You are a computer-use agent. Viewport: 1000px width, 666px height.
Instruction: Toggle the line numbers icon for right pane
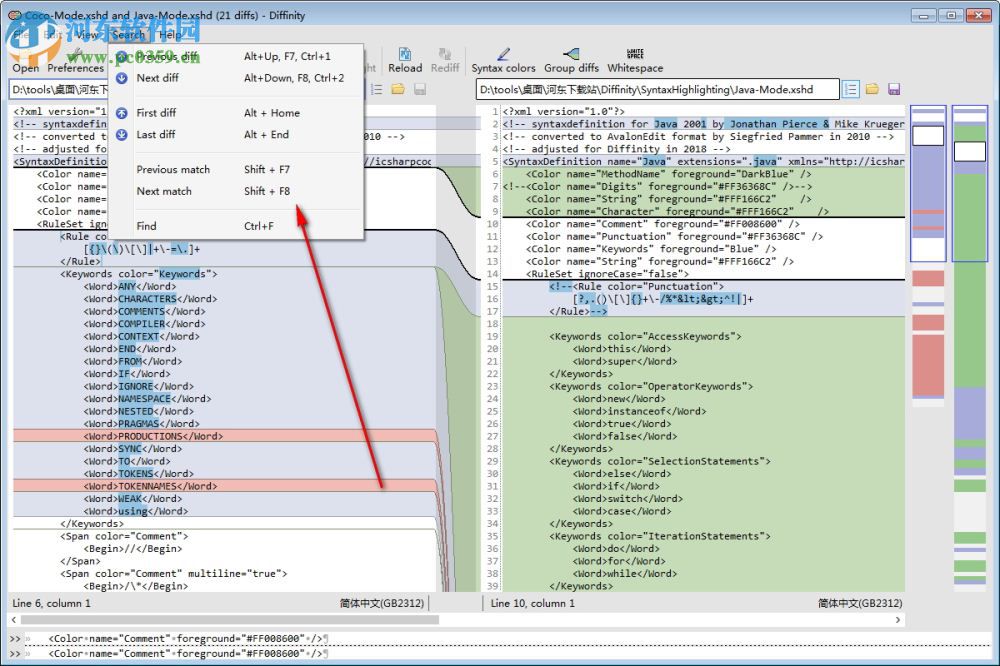(x=850, y=90)
